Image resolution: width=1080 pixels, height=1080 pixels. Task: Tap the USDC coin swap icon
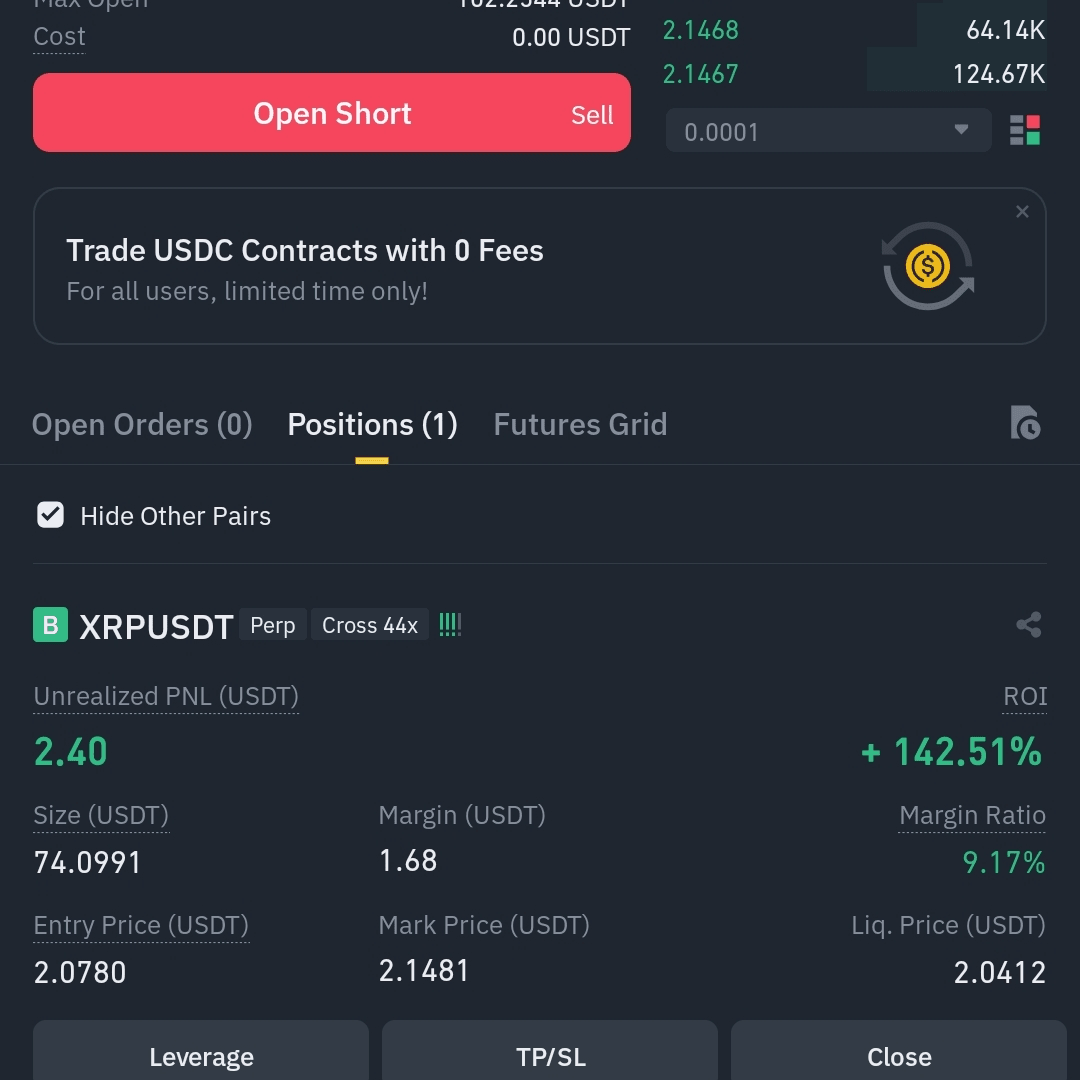click(928, 266)
